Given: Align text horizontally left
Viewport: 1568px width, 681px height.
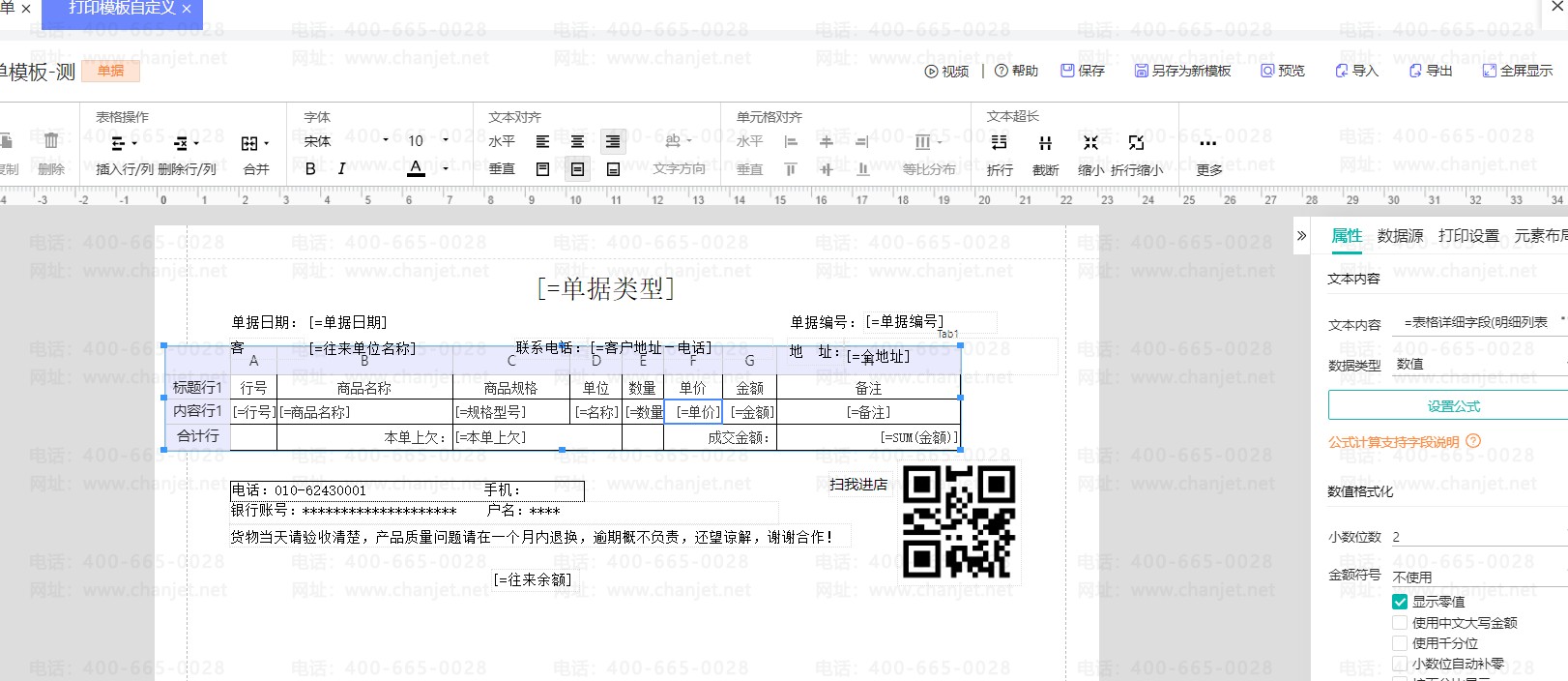Looking at the screenshot, I should pos(542,141).
